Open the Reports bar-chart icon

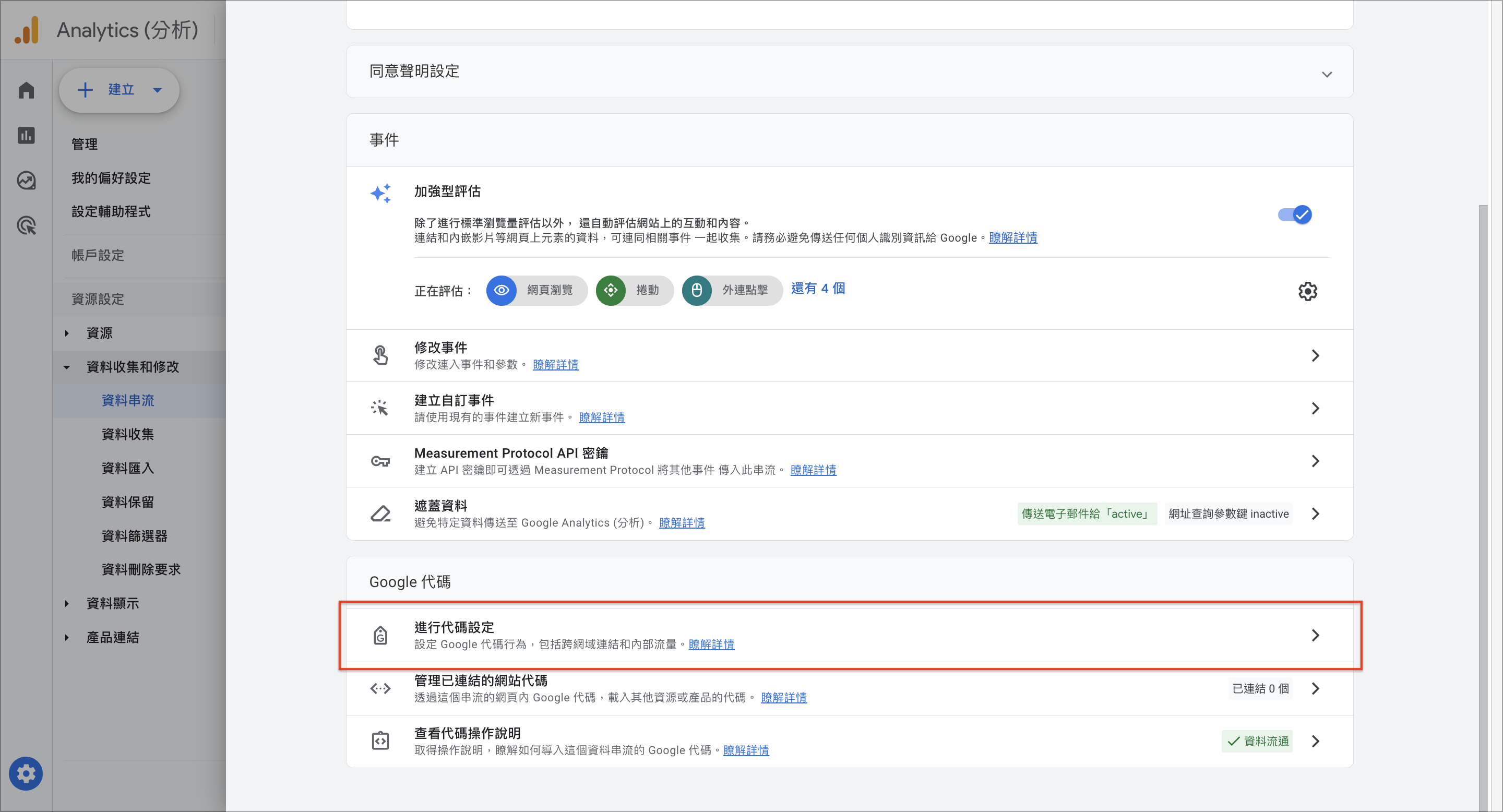tap(26, 135)
